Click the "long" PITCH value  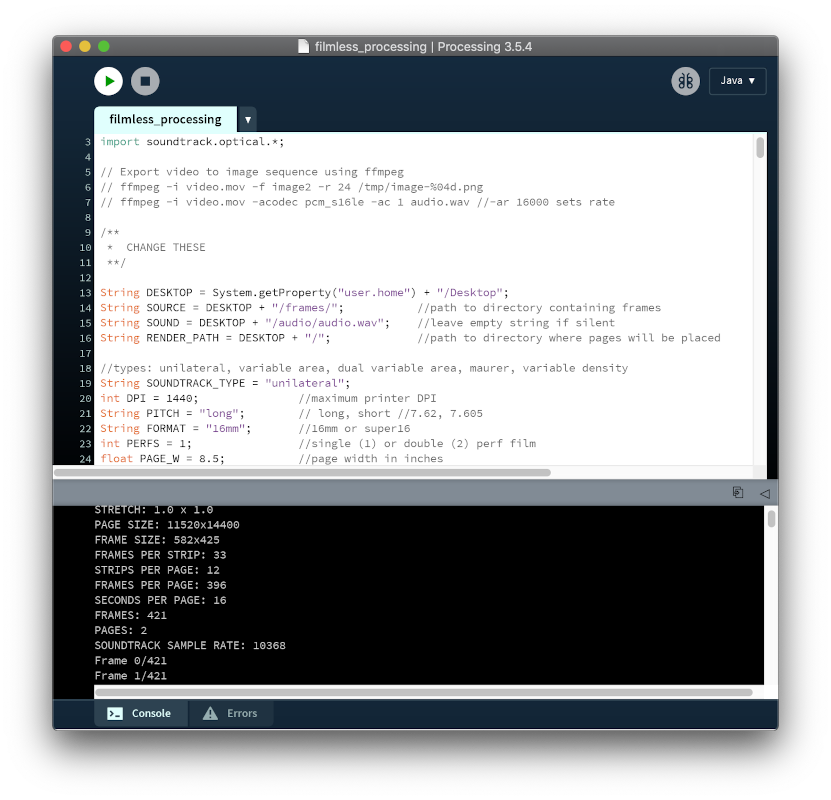(218, 413)
